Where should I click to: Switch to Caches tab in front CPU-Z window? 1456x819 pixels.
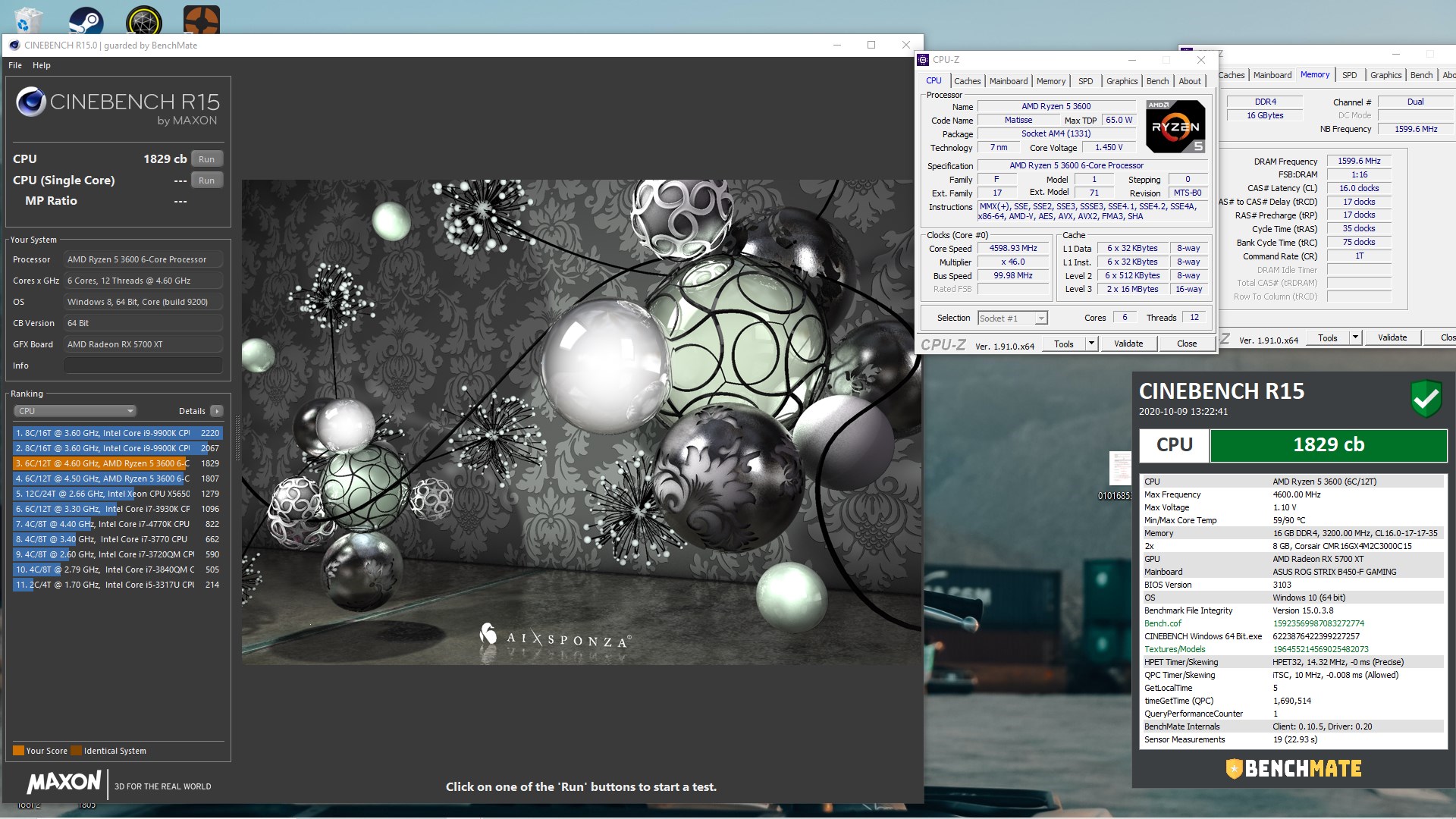click(967, 81)
